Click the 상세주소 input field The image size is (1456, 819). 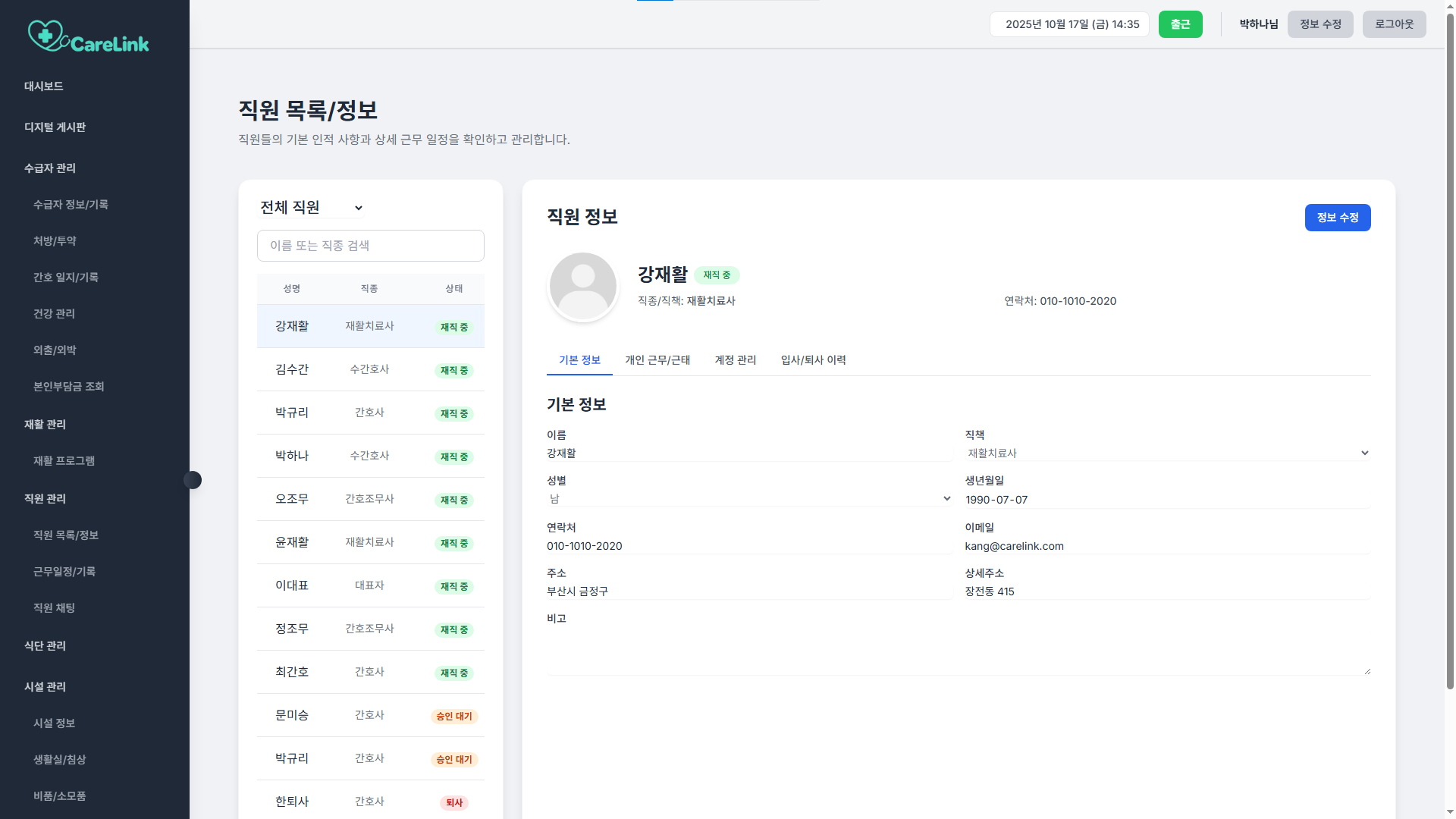pos(1167,591)
